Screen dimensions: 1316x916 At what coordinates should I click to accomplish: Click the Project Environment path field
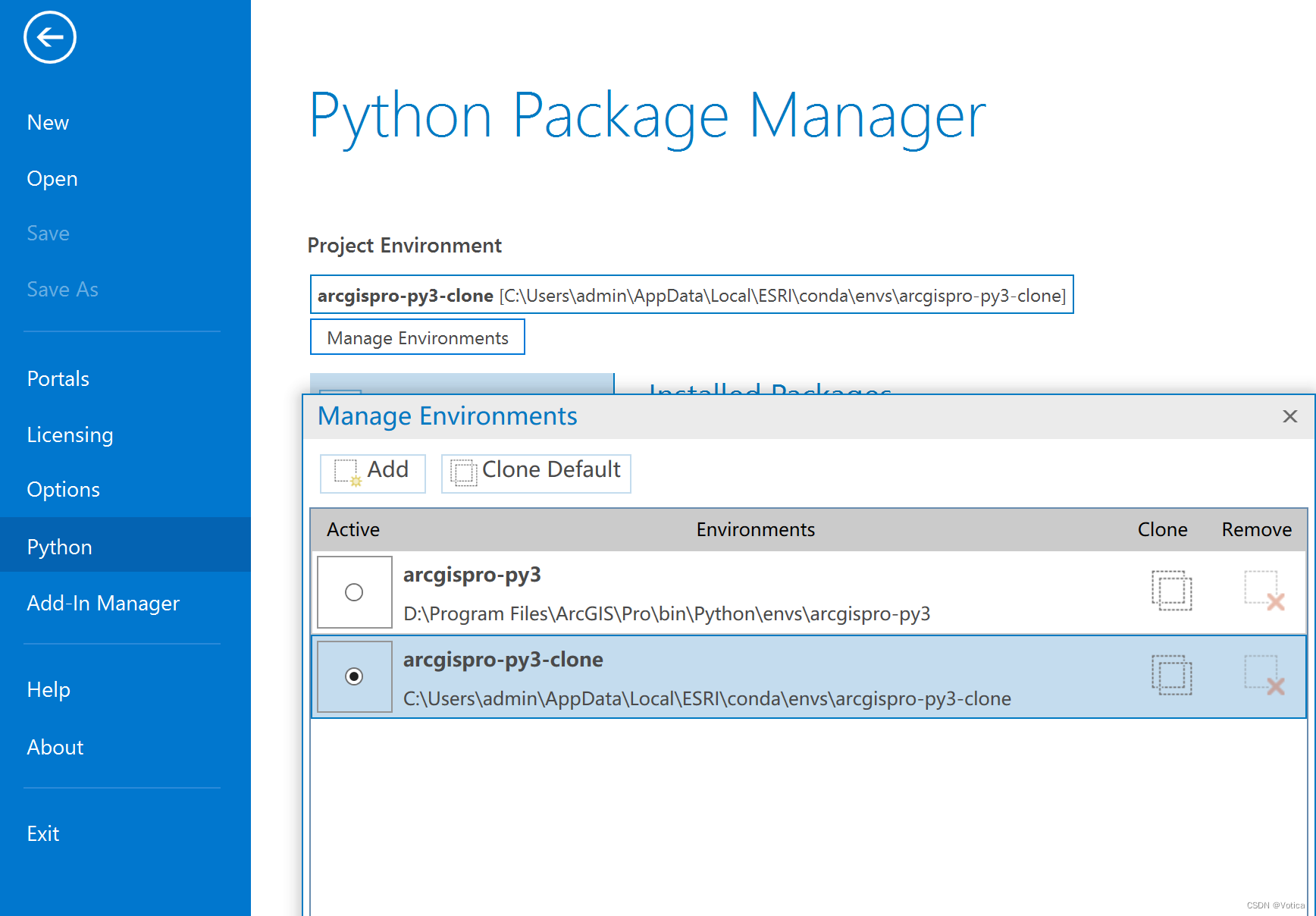691,295
